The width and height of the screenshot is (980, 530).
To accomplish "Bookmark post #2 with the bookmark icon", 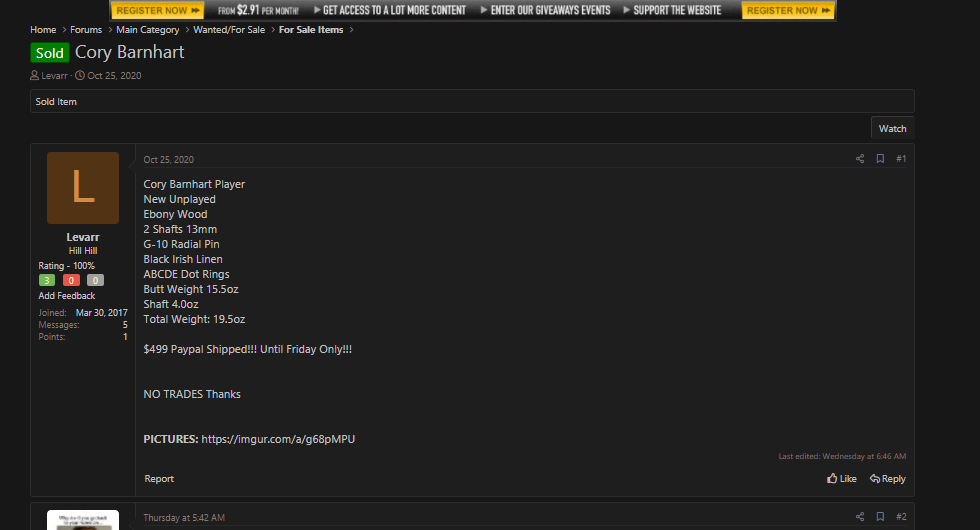I will 880,517.
